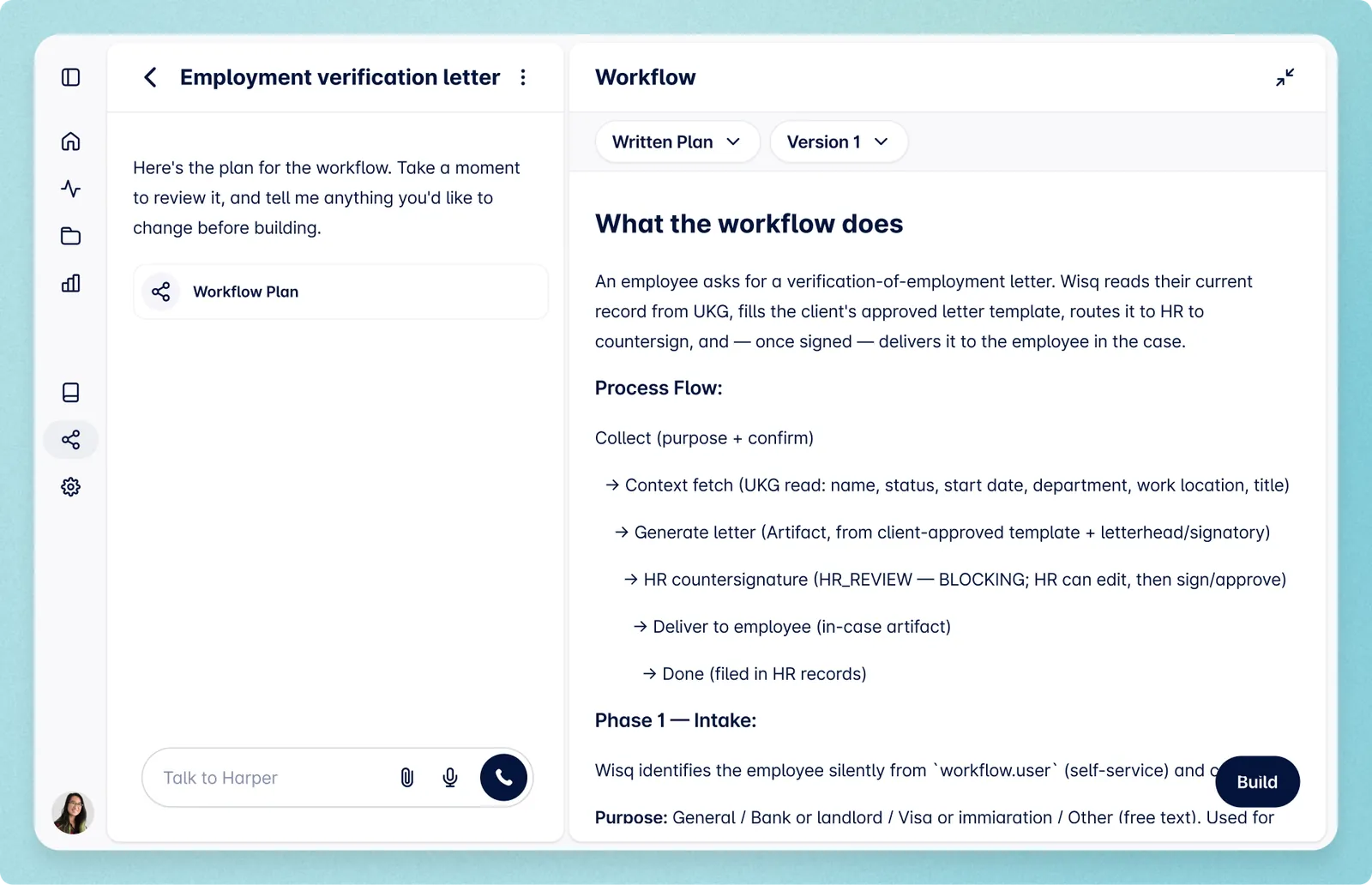The image size is (1372, 885).
Task: Click the 'HR countersignature' step line
Action: pyautogui.click(x=955, y=580)
